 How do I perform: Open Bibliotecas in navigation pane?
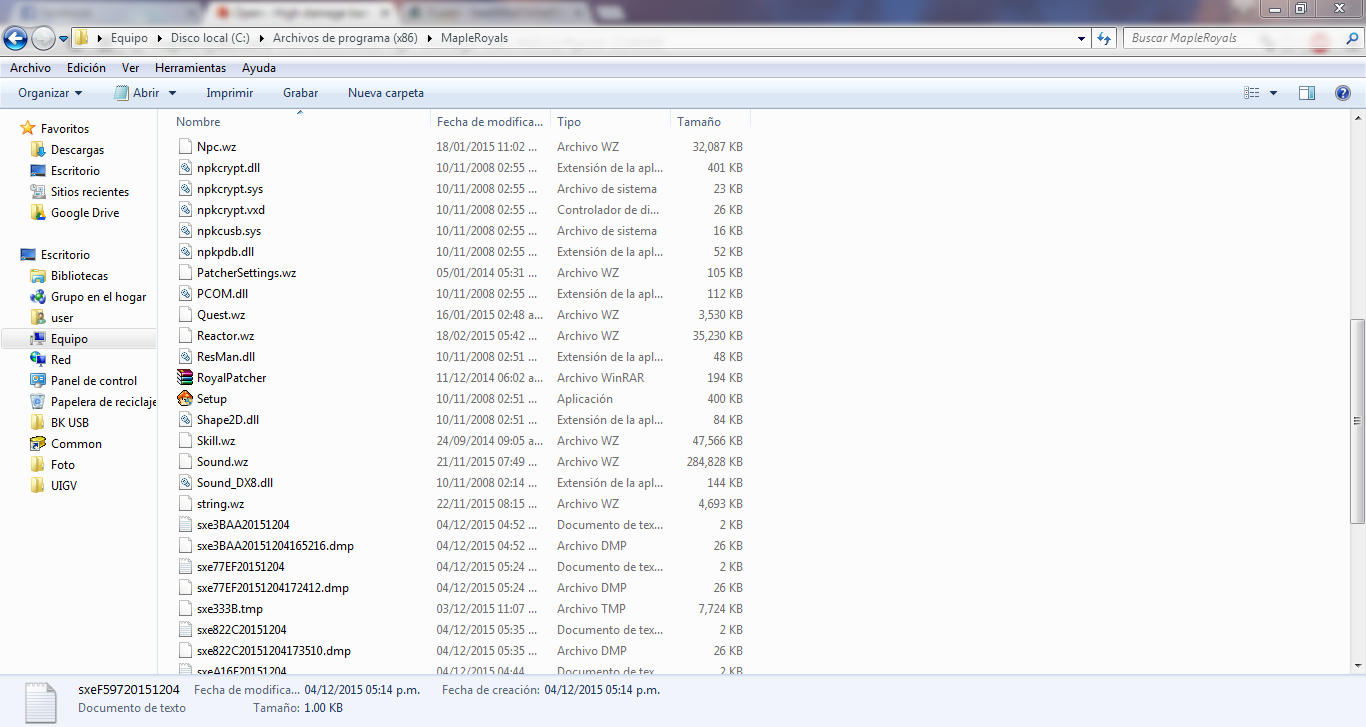79,276
